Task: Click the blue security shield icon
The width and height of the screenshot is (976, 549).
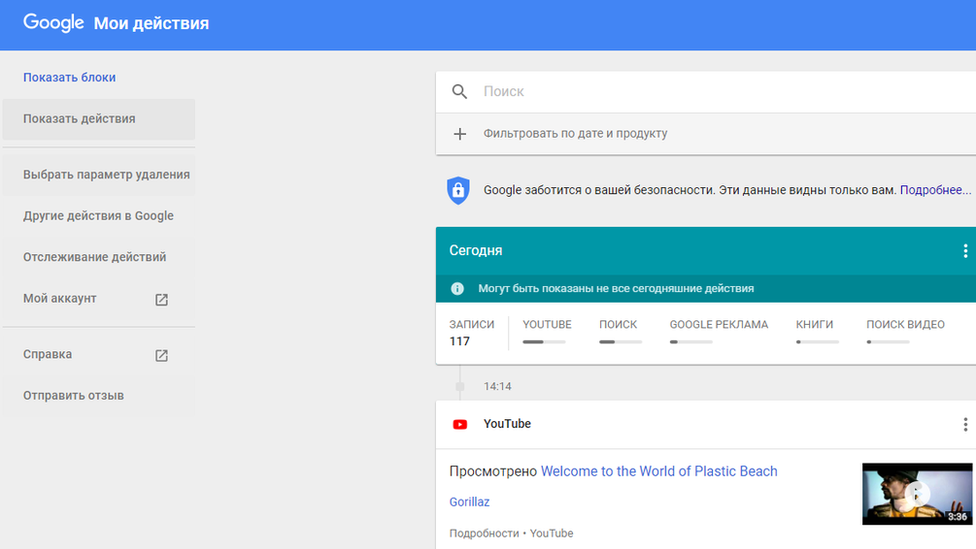Action: [x=458, y=190]
